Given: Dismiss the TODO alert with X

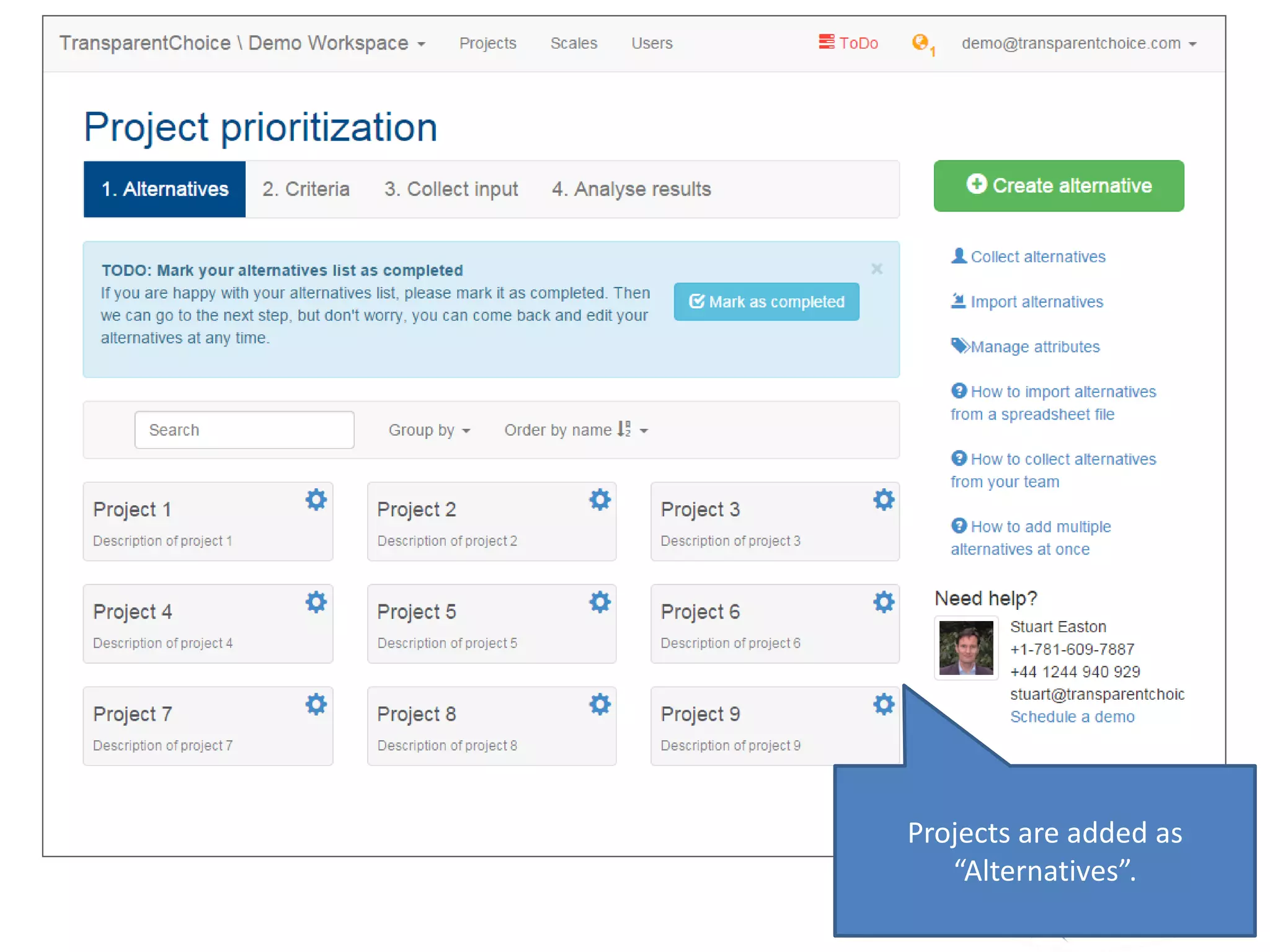Looking at the screenshot, I should pyautogui.click(x=876, y=269).
